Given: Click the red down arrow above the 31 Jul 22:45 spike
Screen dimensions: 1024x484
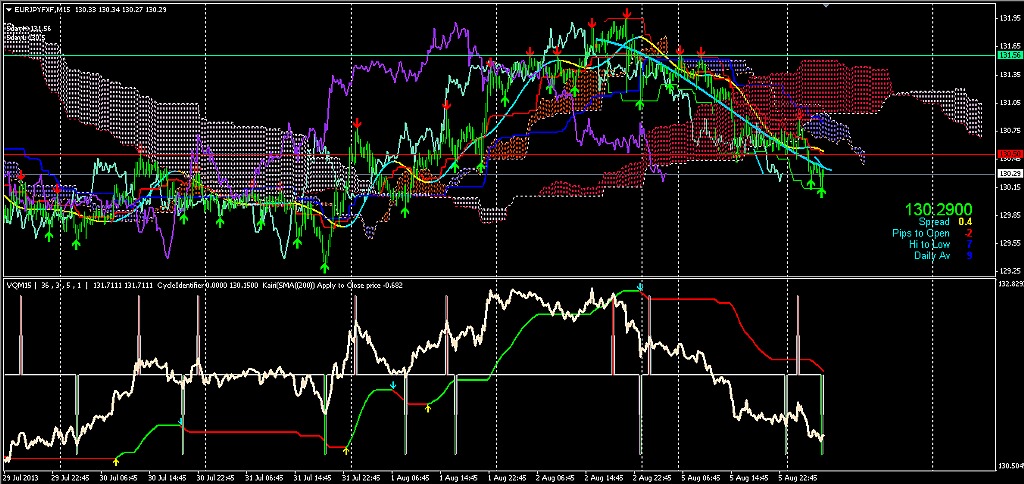Looking at the screenshot, I should coord(357,123).
